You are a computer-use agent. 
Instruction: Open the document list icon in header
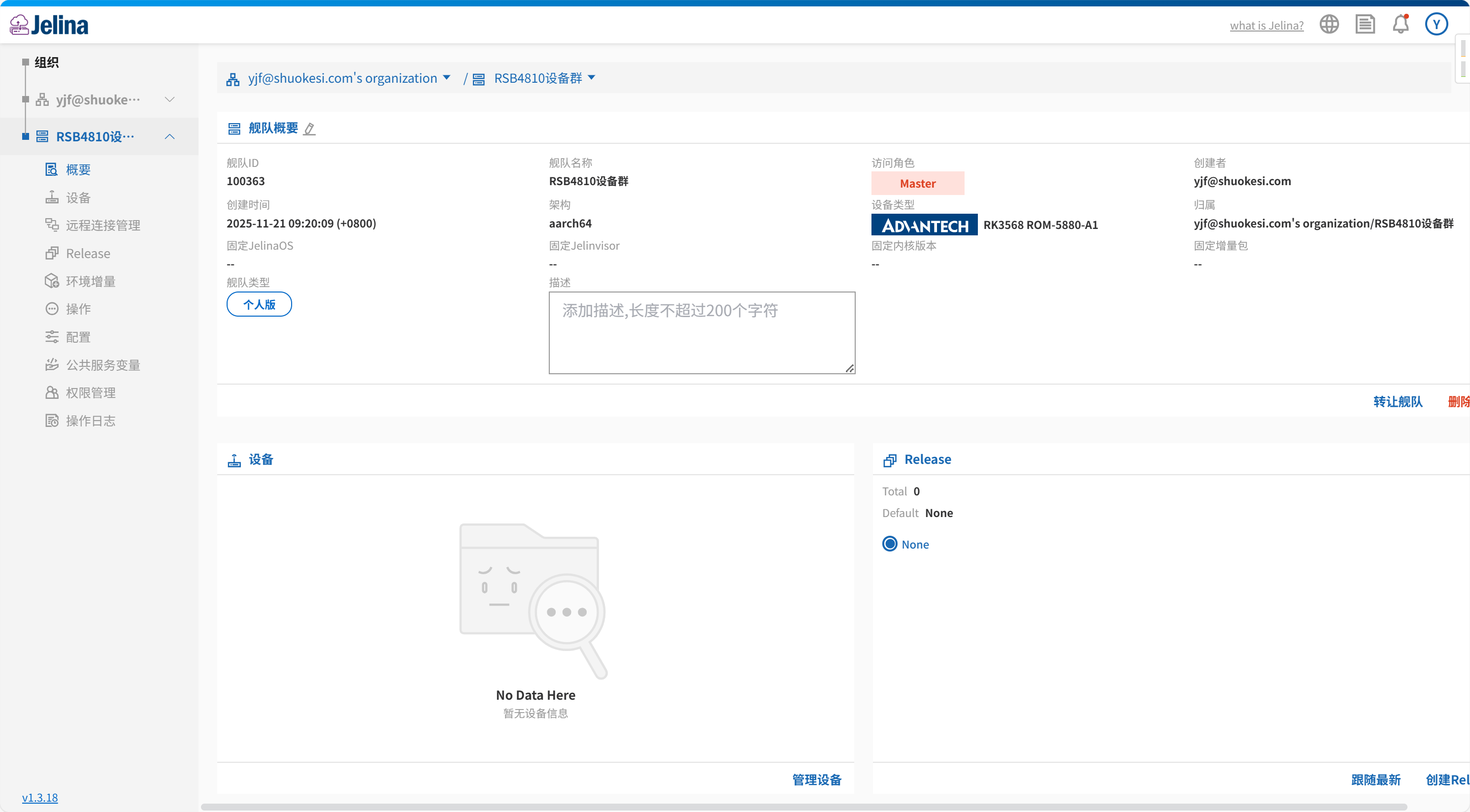(x=1365, y=25)
